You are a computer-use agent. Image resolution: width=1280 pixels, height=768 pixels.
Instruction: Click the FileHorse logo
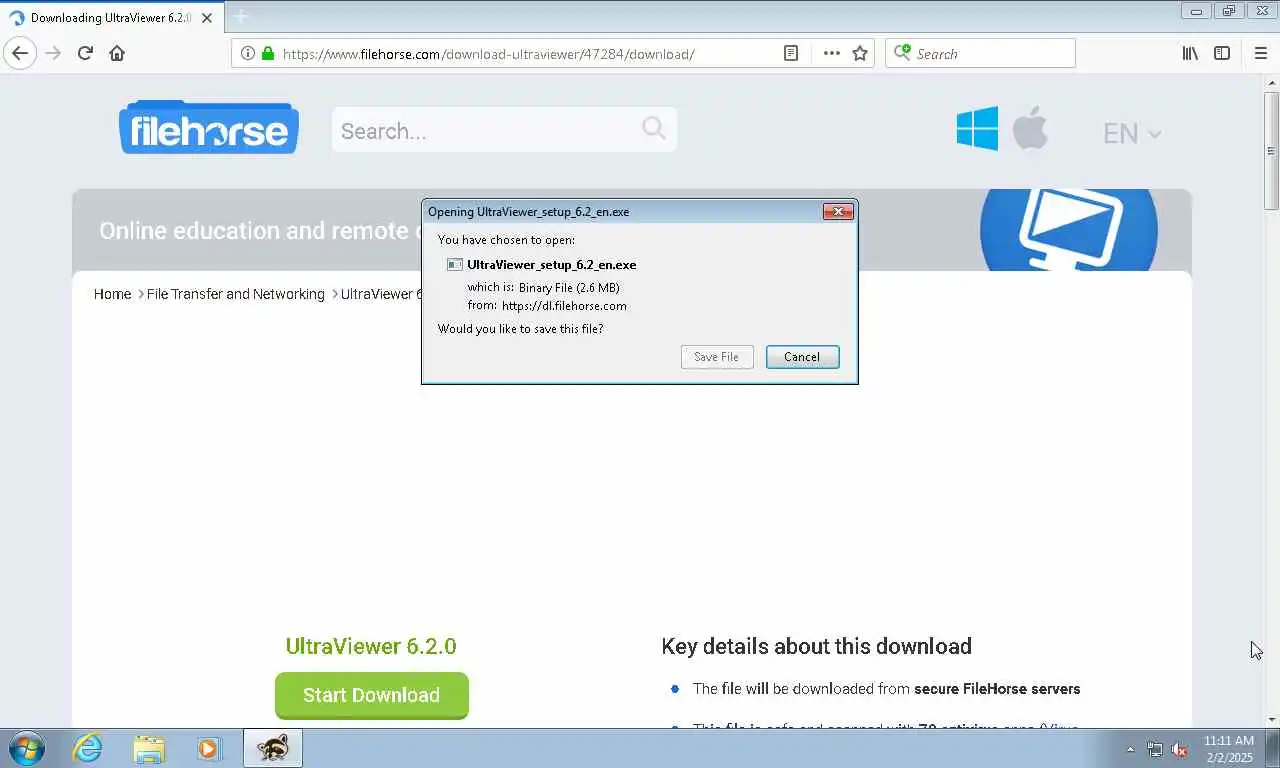click(x=209, y=128)
